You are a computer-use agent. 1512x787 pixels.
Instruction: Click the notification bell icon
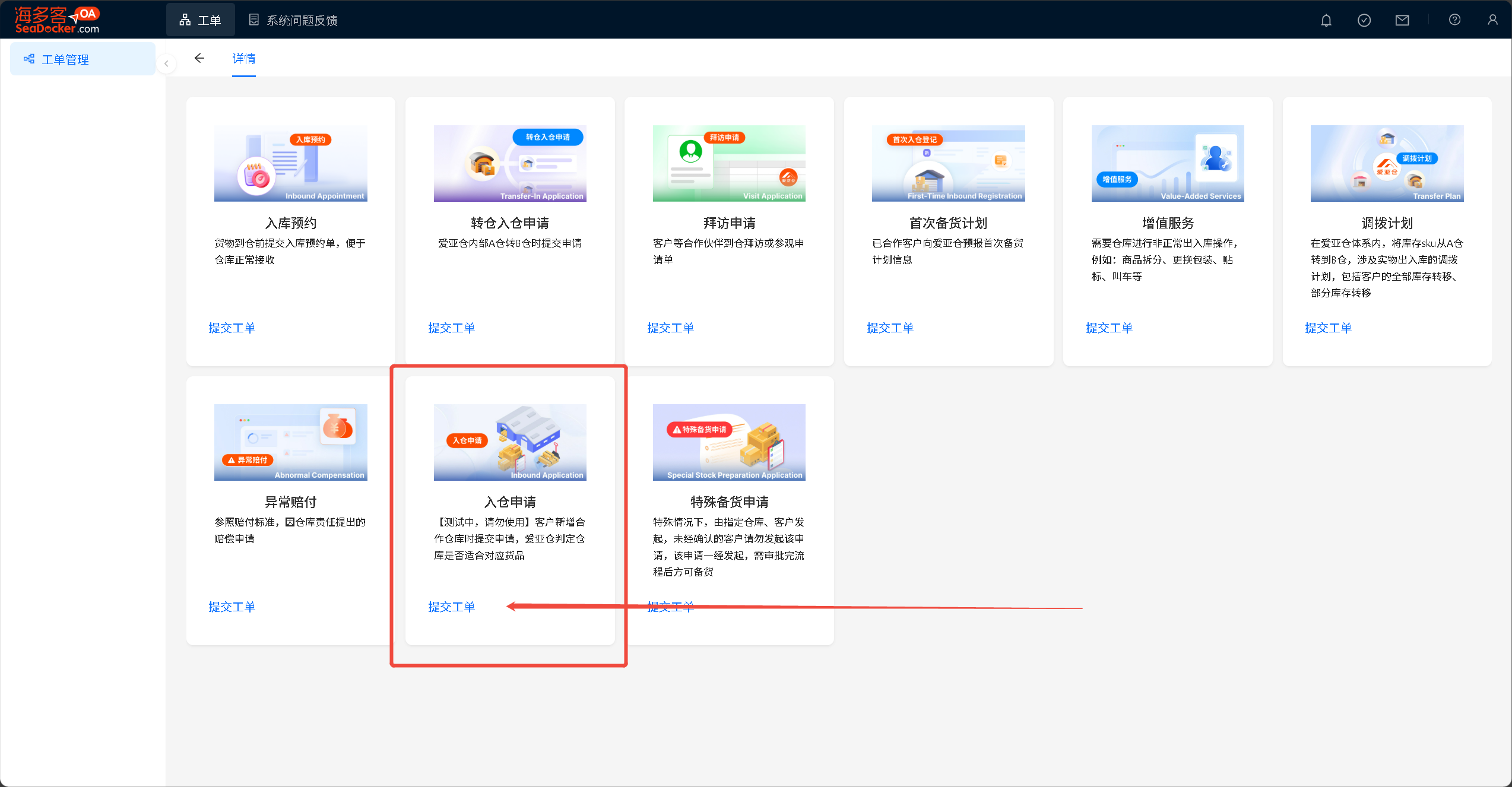tap(1326, 20)
